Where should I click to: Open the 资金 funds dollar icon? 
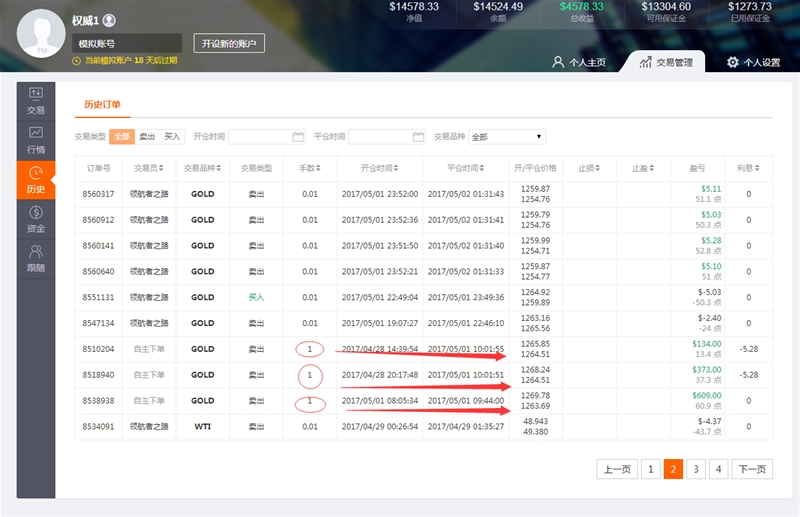click(x=36, y=219)
